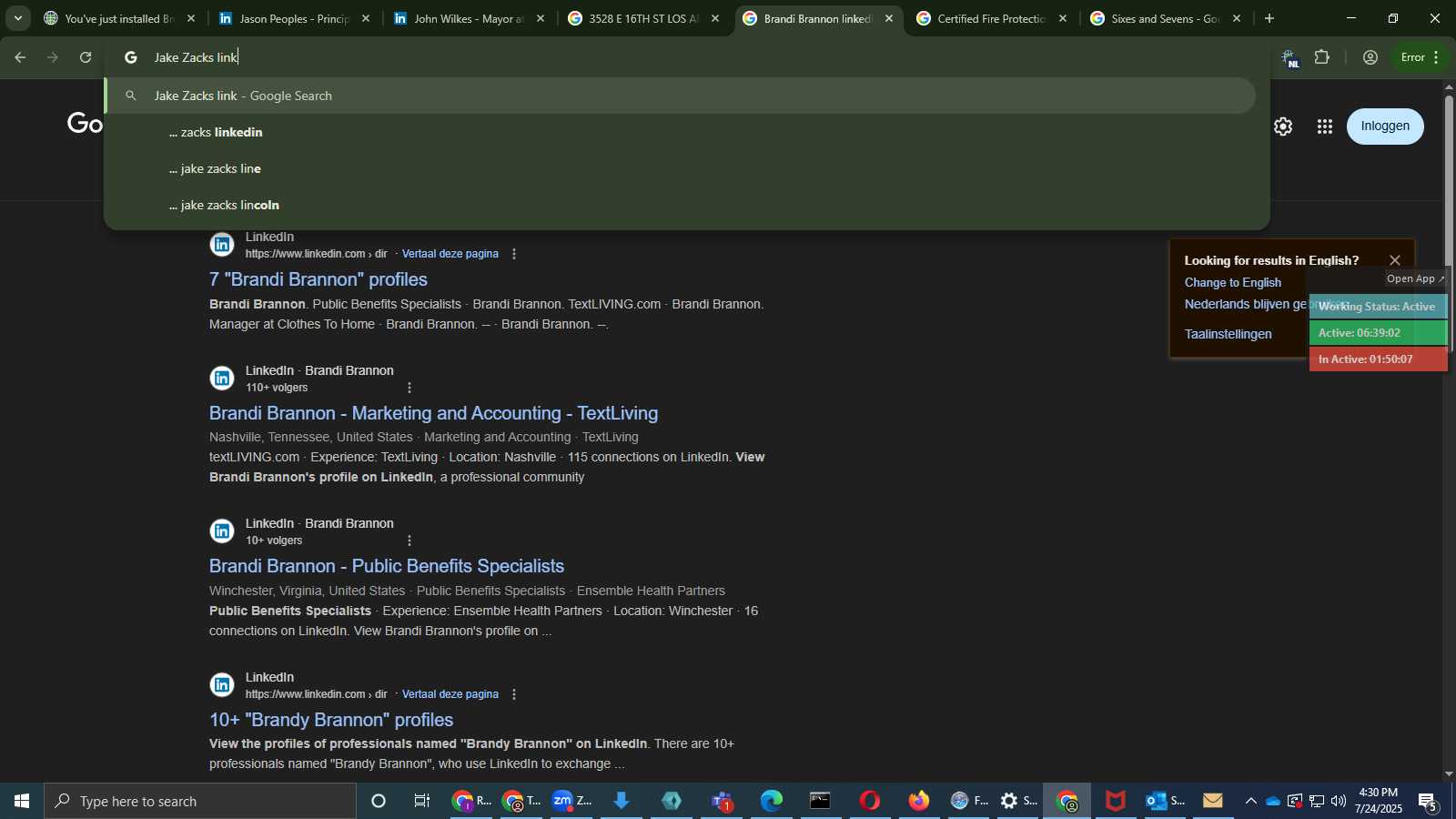Open McAfee icon in taskbar
Screen dimensions: 1456x819
1116,801
